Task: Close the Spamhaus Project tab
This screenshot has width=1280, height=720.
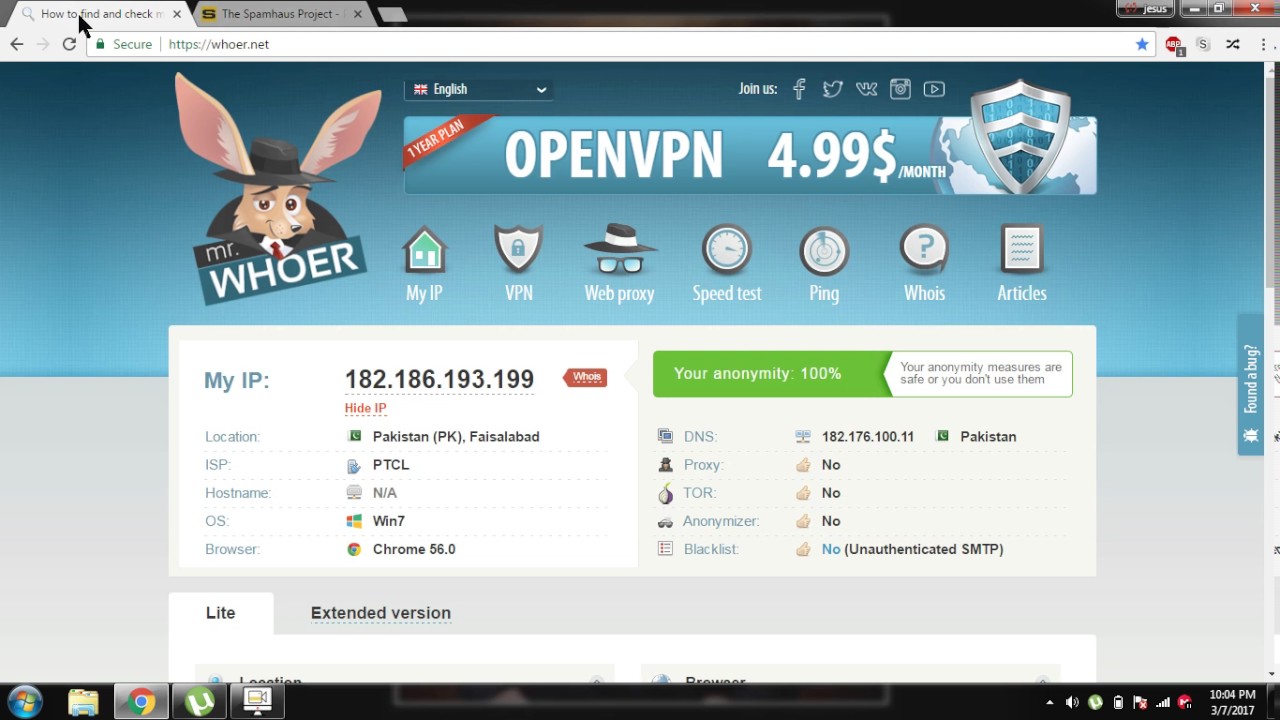Action: 358,14
